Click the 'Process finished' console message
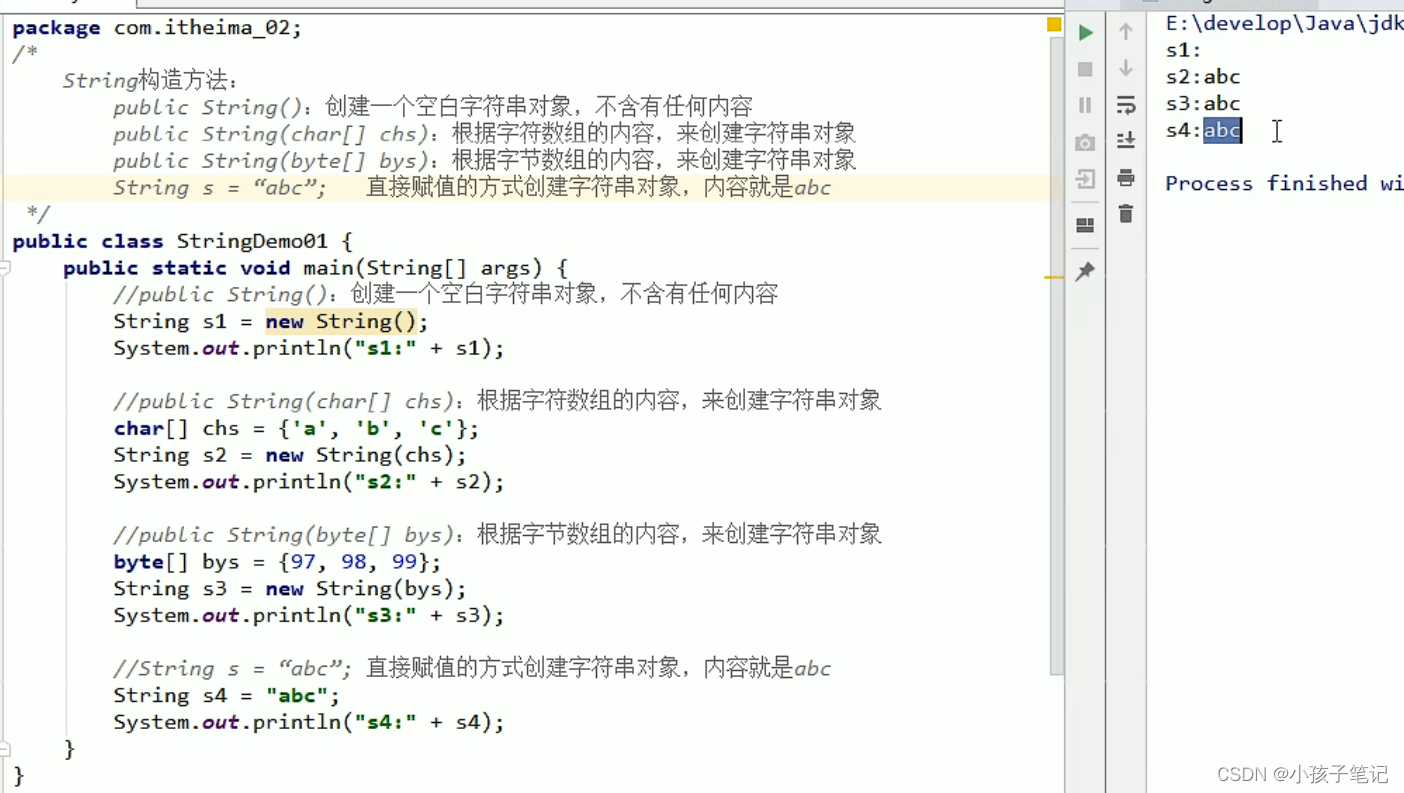 [x=1284, y=183]
